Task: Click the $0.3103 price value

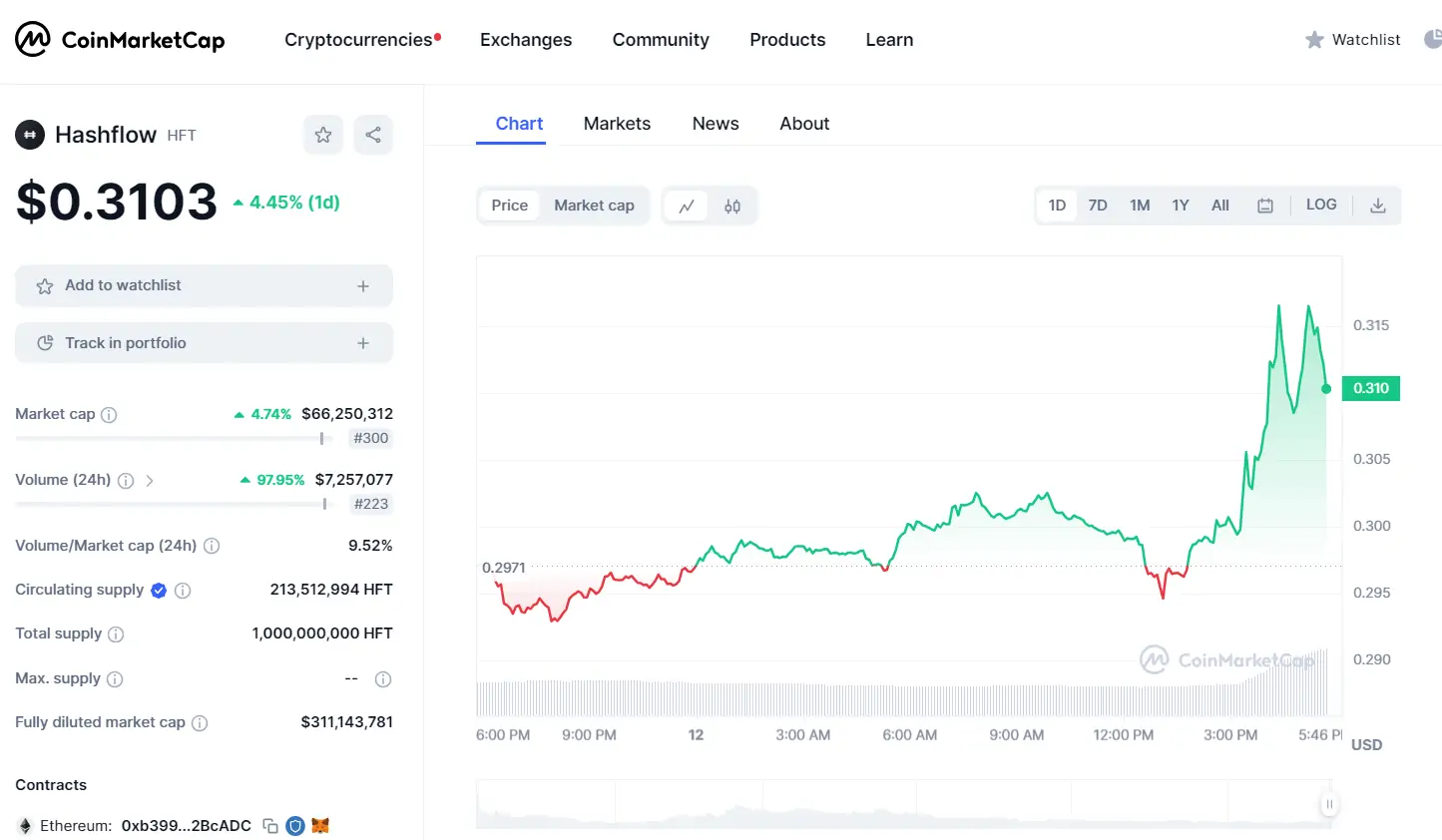Action: [x=117, y=202]
